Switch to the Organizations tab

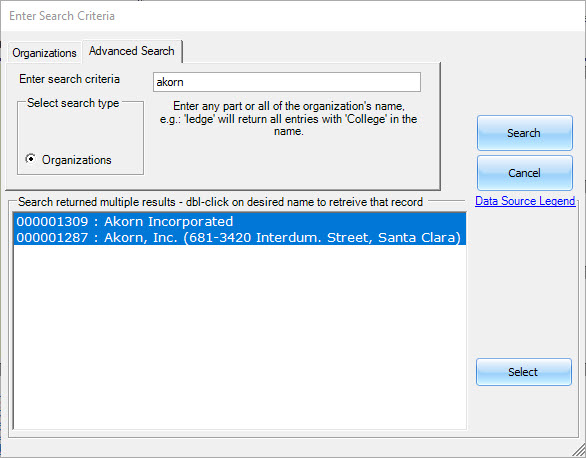click(44, 53)
